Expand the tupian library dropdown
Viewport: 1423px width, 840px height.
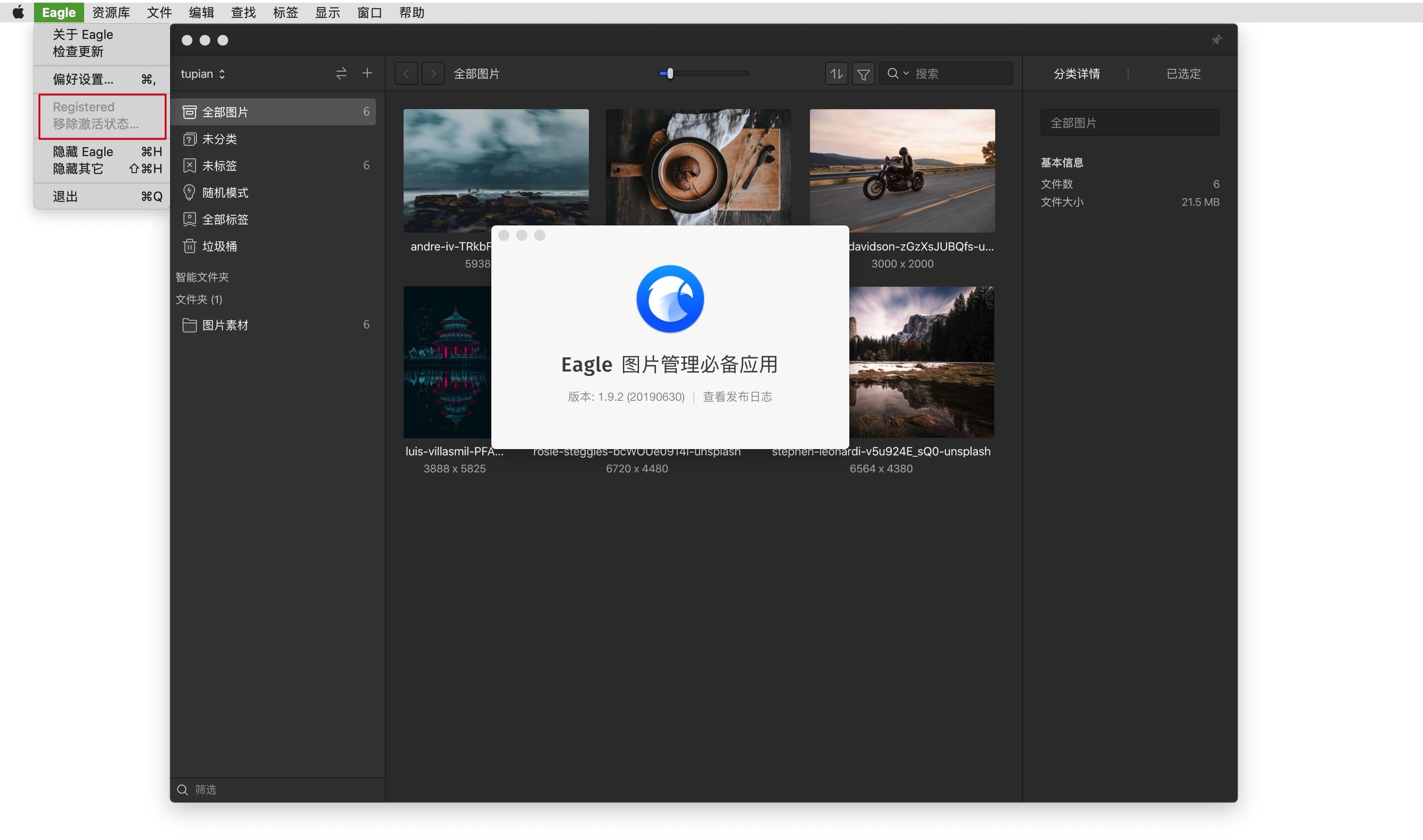pos(203,74)
